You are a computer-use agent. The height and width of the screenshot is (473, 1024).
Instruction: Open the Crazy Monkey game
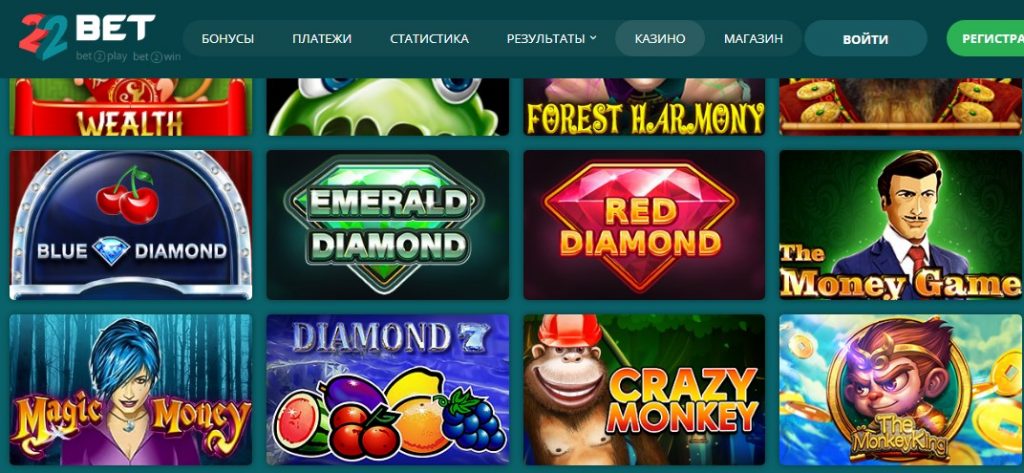[644, 389]
